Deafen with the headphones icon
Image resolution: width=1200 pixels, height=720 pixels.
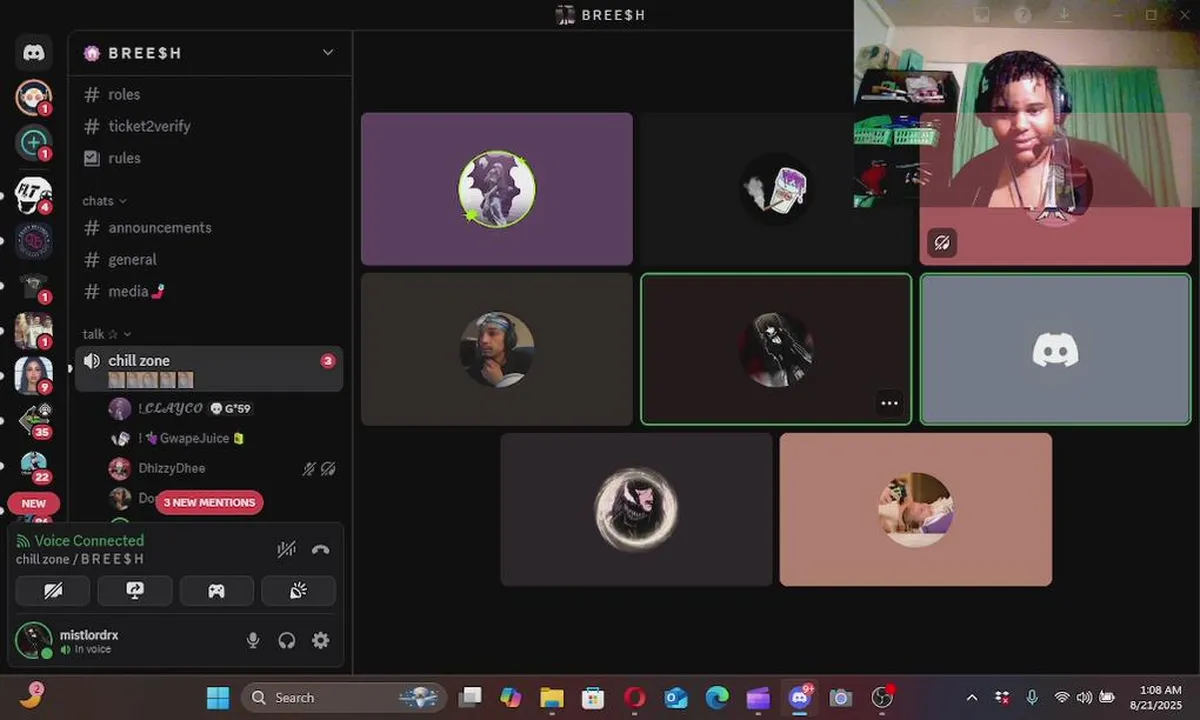(287, 641)
